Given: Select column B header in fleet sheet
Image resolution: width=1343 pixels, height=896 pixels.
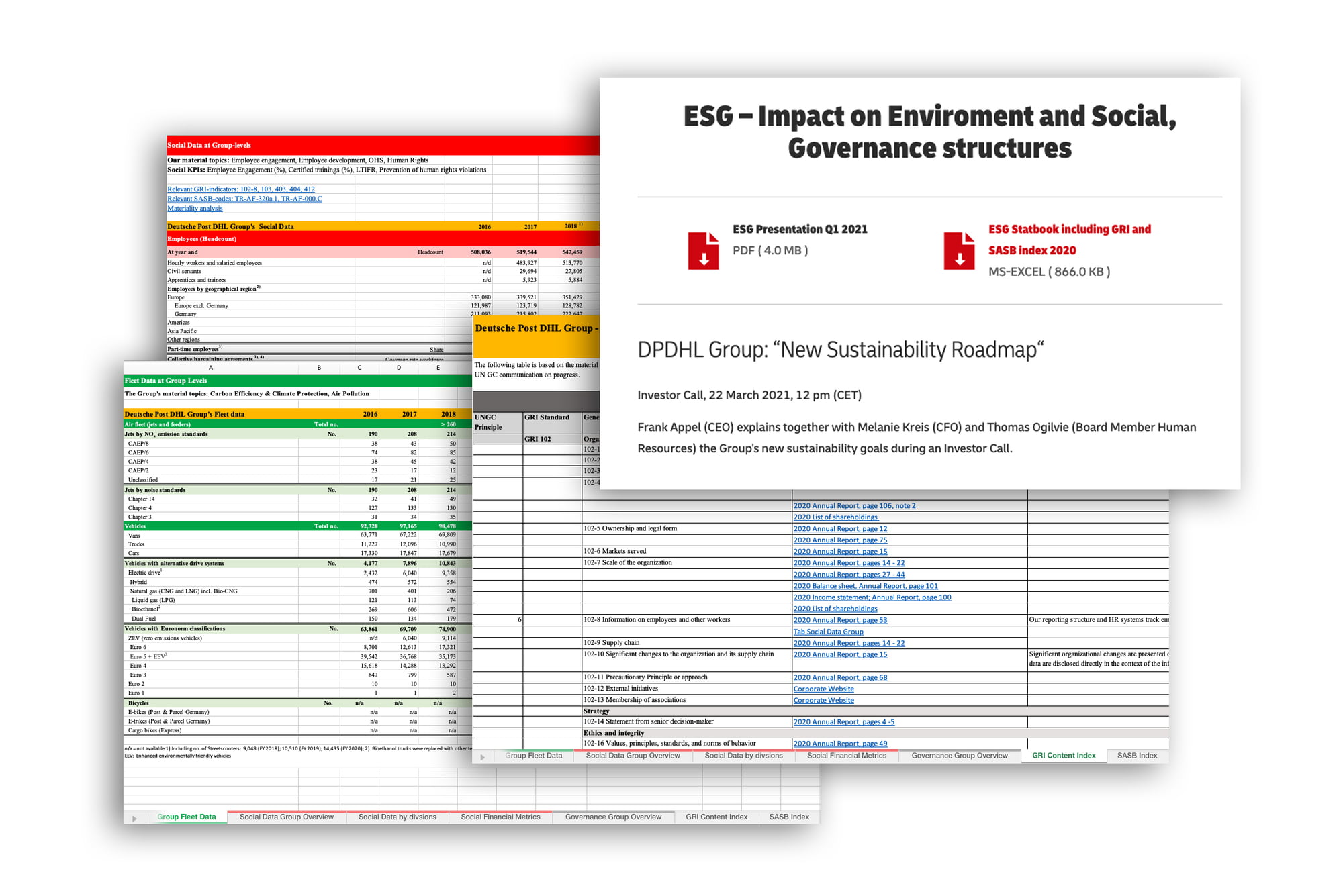Looking at the screenshot, I should coord(319,368).
